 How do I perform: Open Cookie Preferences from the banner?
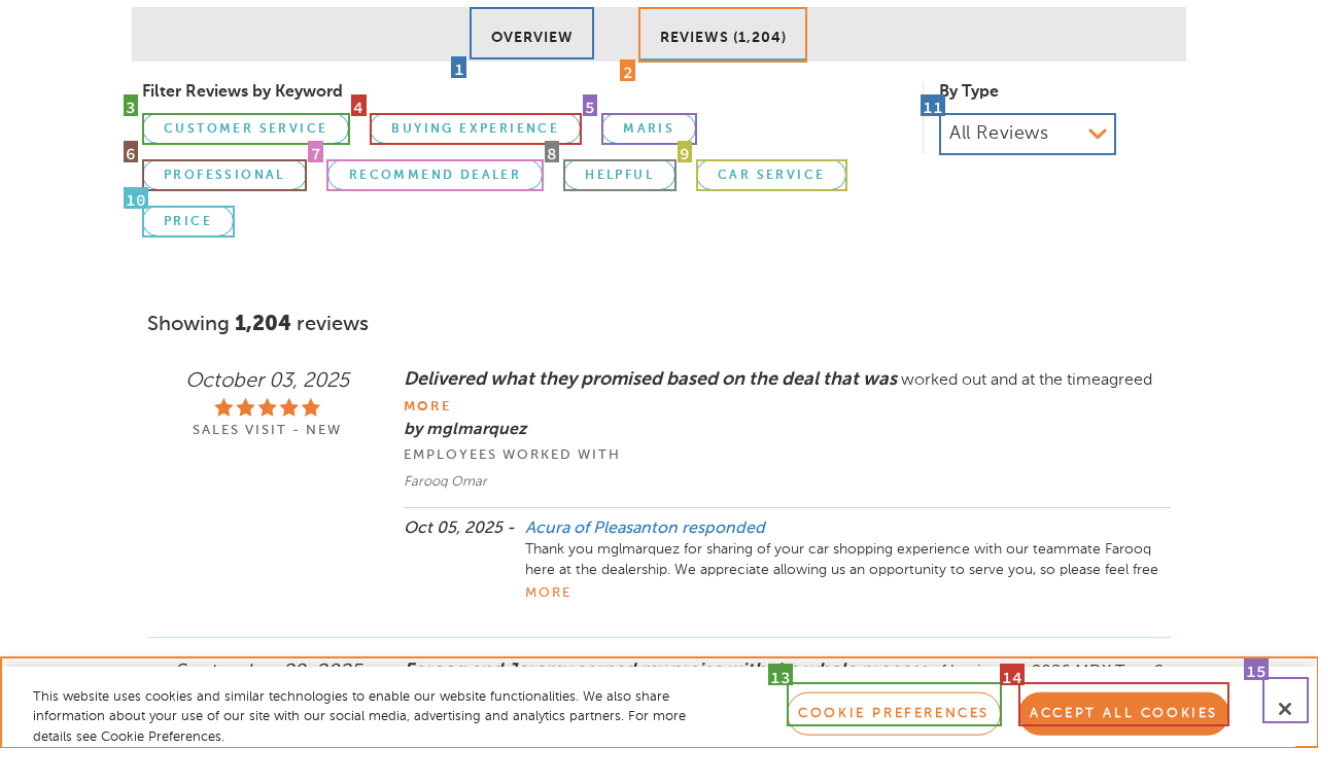click(x=893, y=712)
